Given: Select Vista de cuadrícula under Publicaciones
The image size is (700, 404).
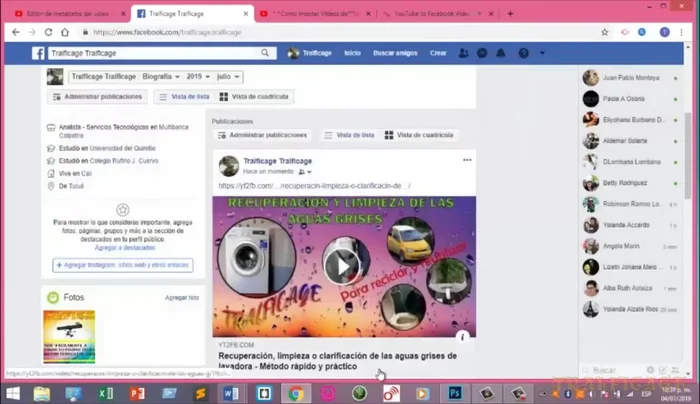Looking at the screenshot, I should click(419, 135).
